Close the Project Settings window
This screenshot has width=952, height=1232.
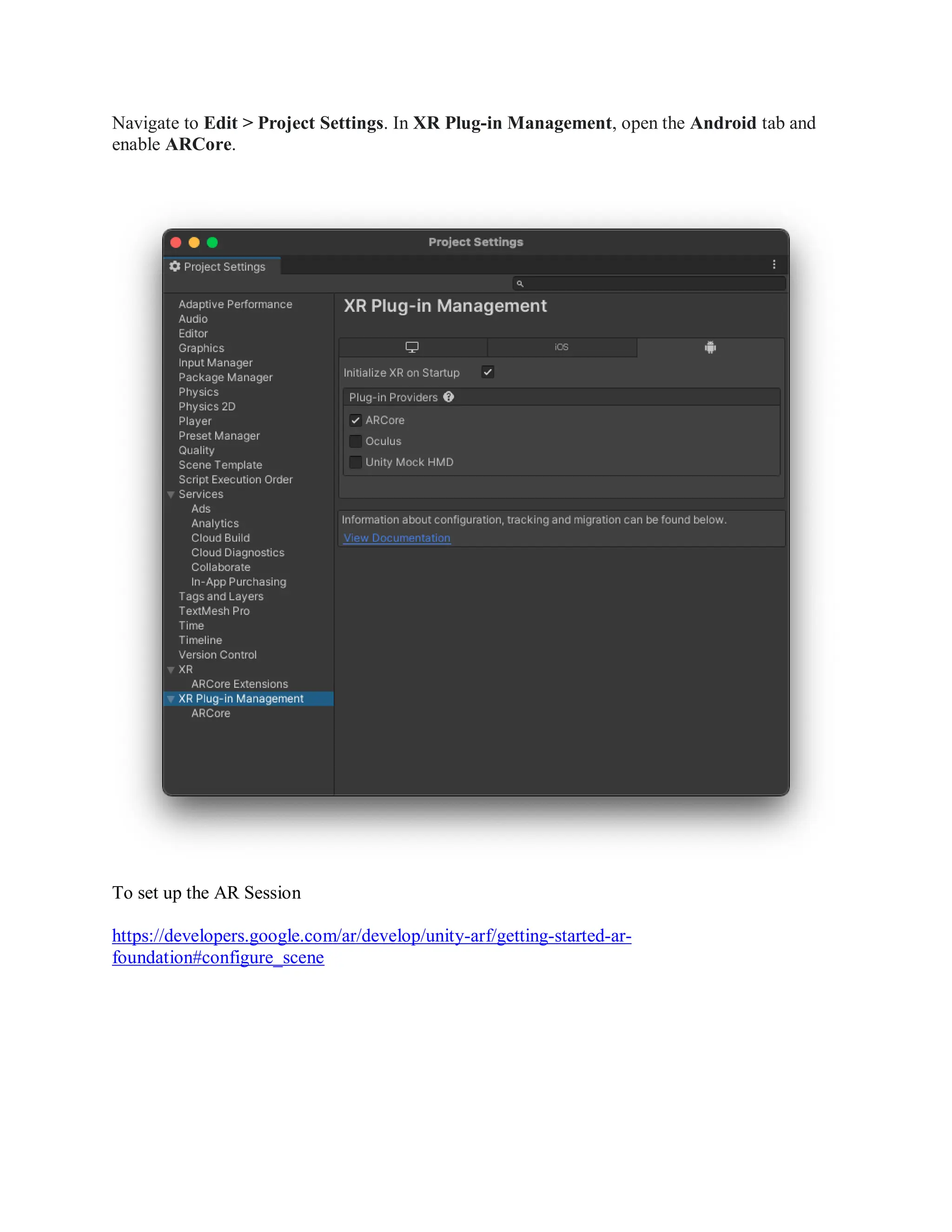pyautogui.click(x=176, y=243)
